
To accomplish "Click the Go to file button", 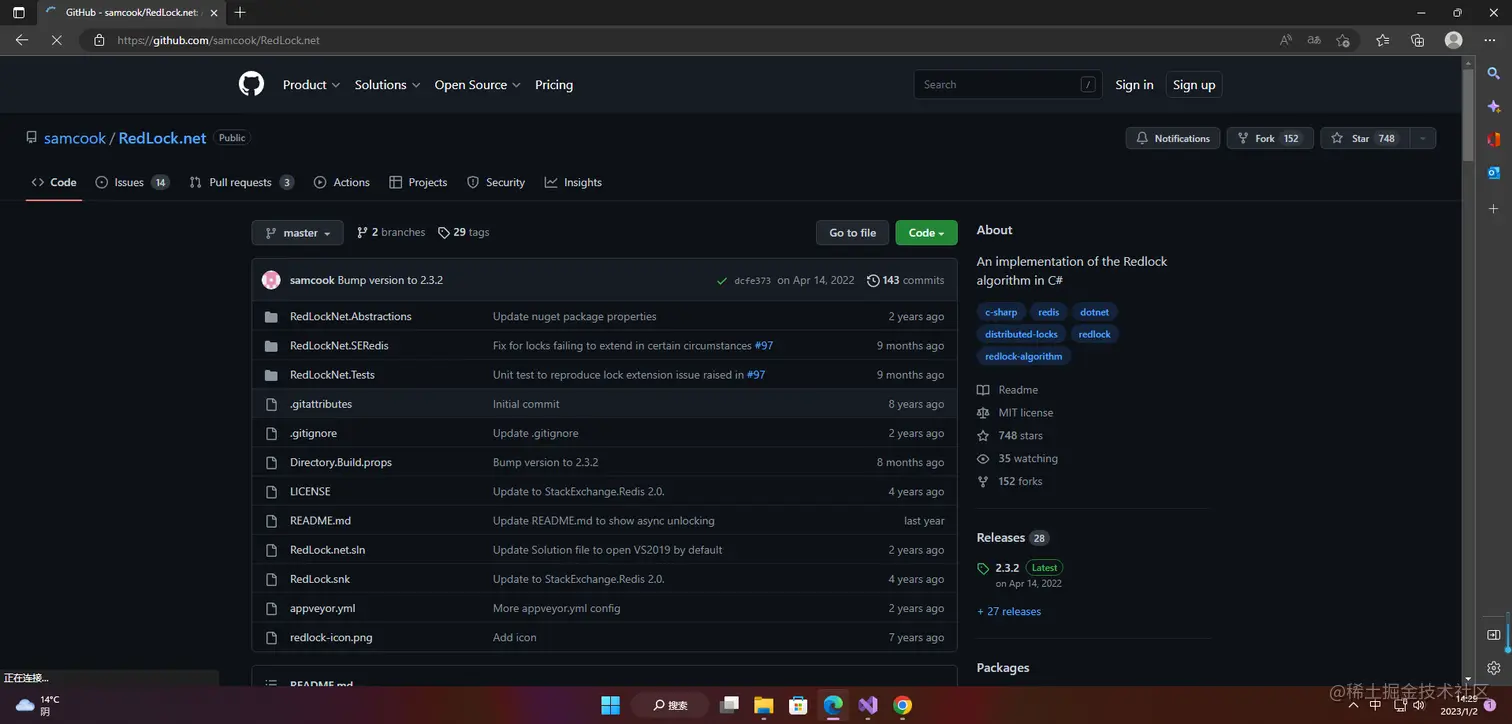I will [x=852, y=233].
